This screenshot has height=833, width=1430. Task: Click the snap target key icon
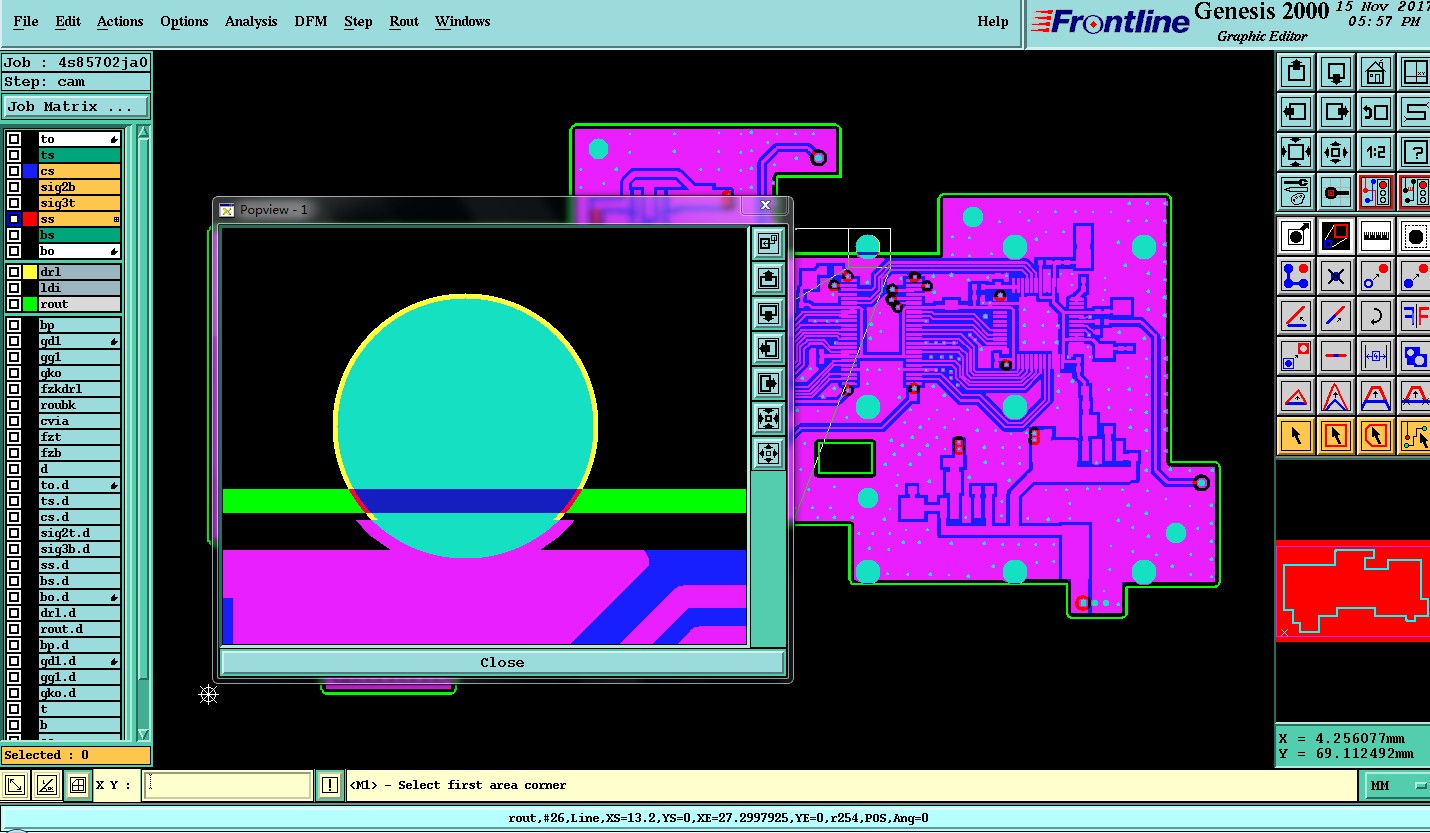(x=1336, y=191)
